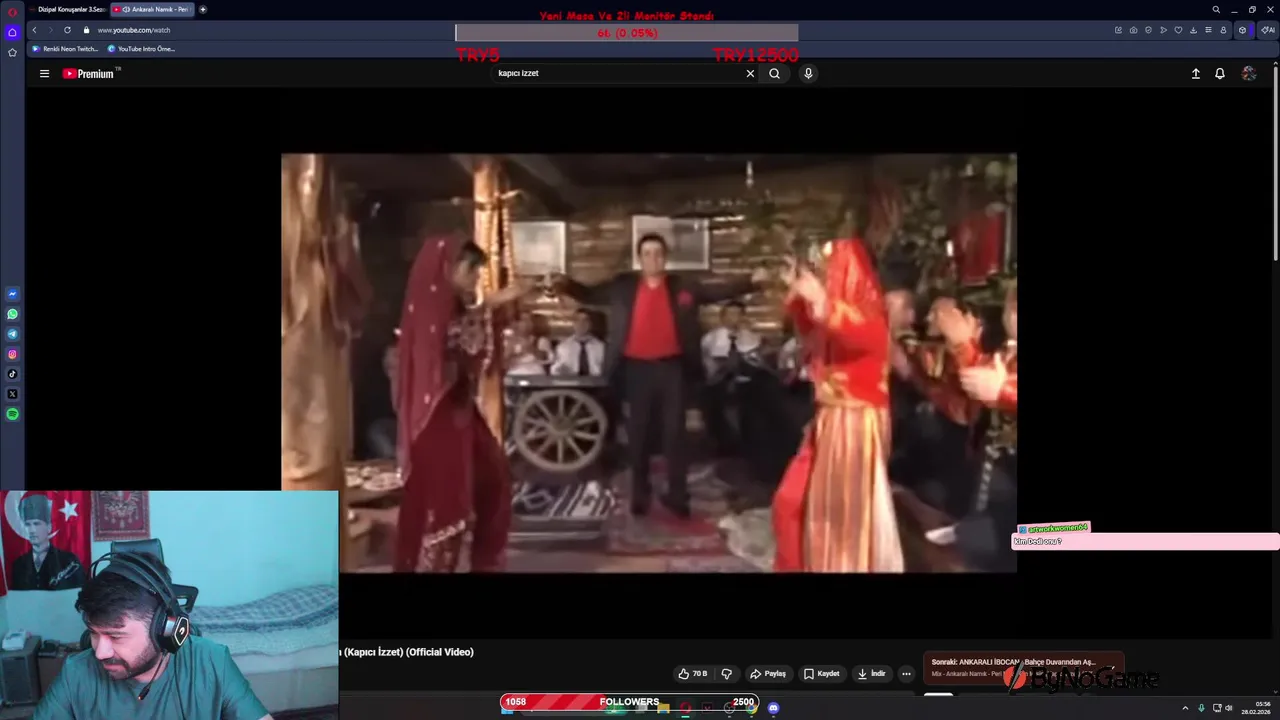
Task: Click the video player frame
Action: [x=649, y=362]
